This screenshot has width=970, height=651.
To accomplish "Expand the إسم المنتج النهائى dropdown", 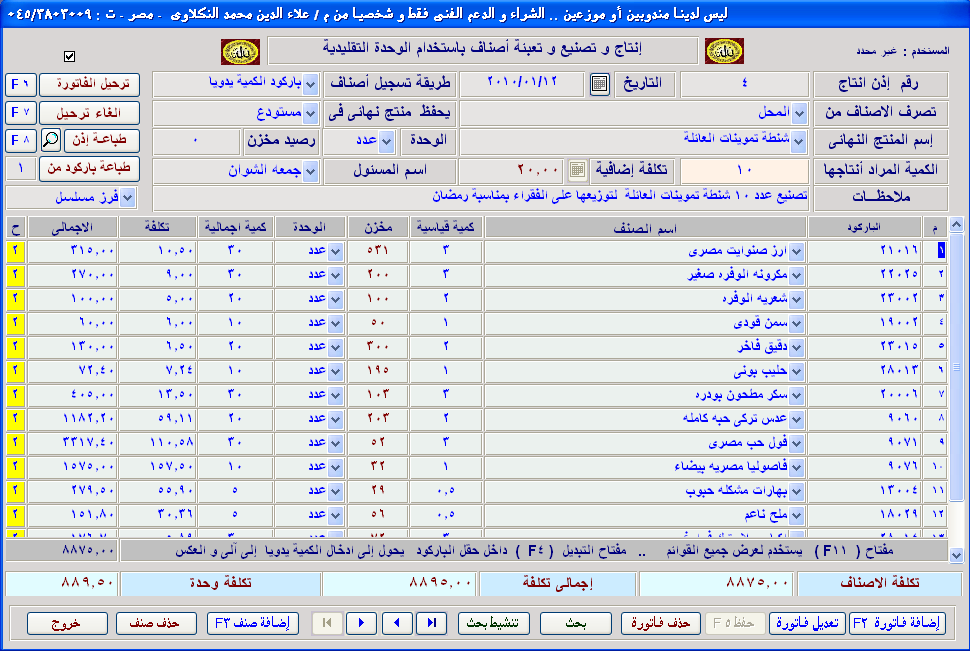I will (798, 140).
